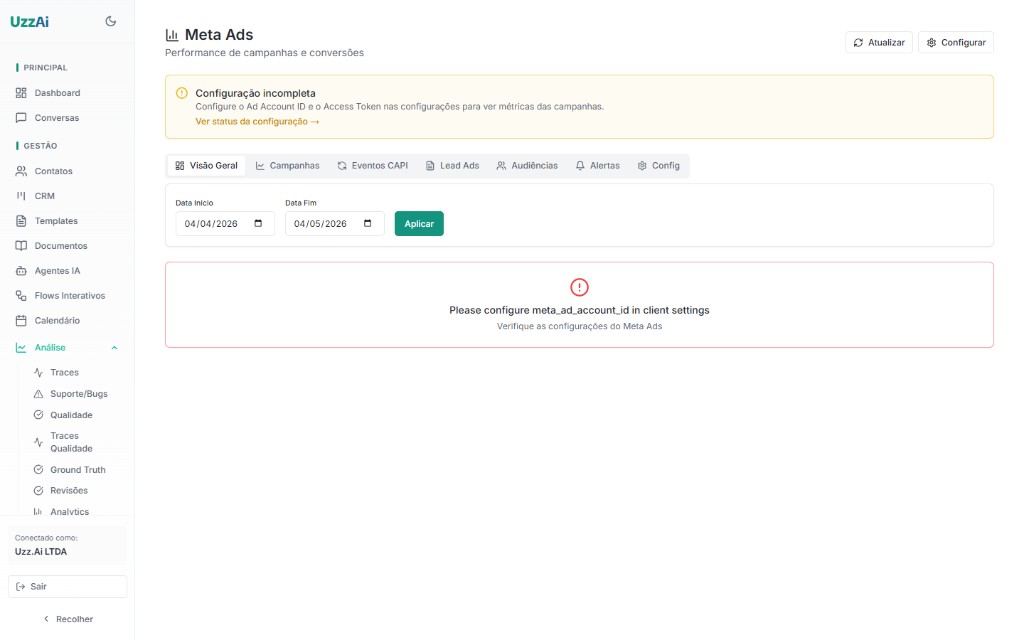1024x640 pixels.
Task: Click the Conversas chat bubble icon
Action: [x=21, y=118]
